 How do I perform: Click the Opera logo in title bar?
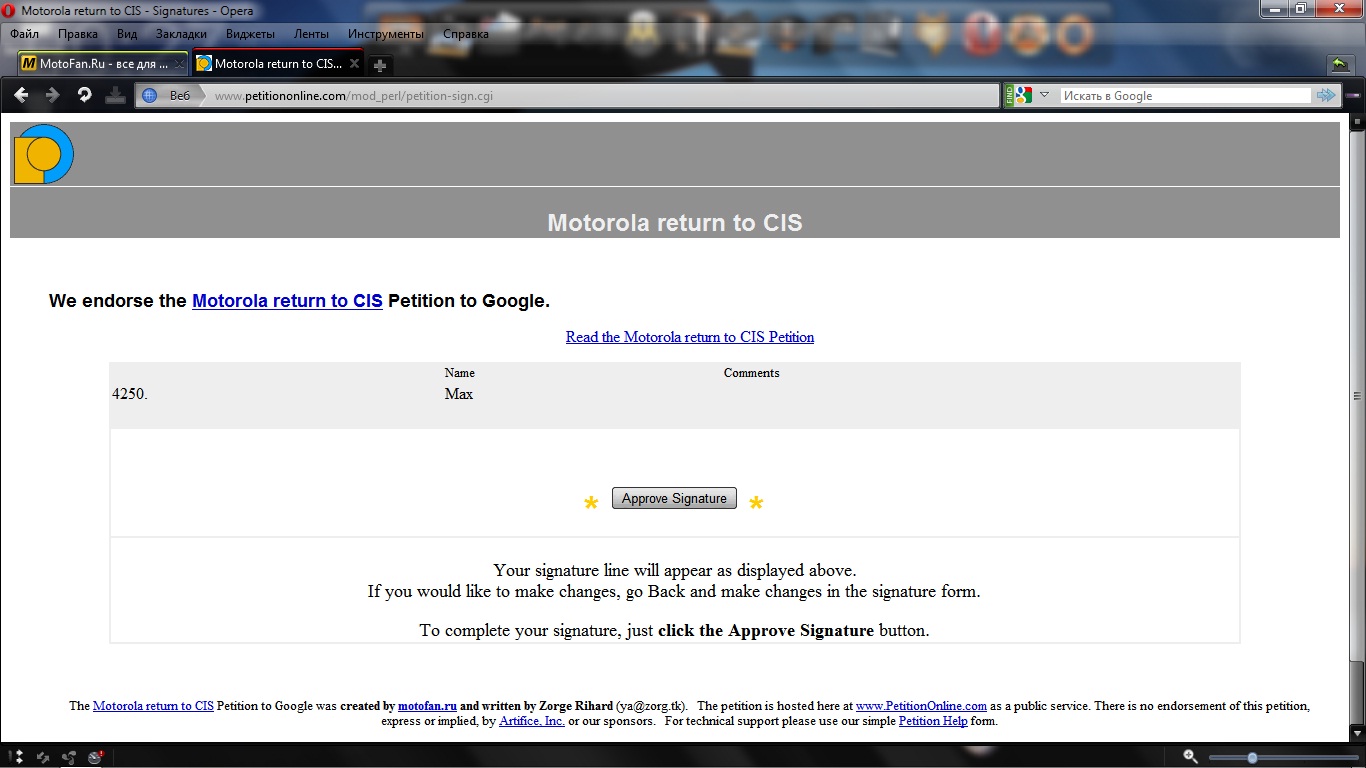click(x=9, y=11)
